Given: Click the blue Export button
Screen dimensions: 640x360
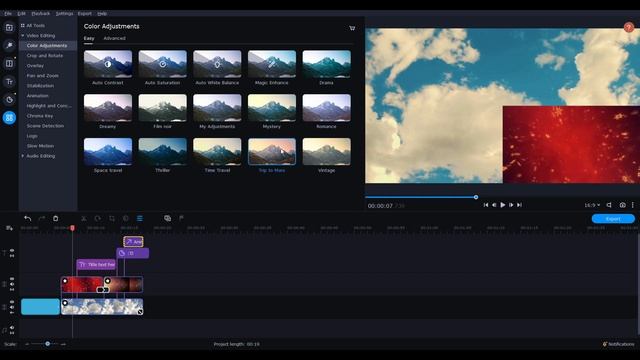Looking at the screenshot, I should pos(613,219).
